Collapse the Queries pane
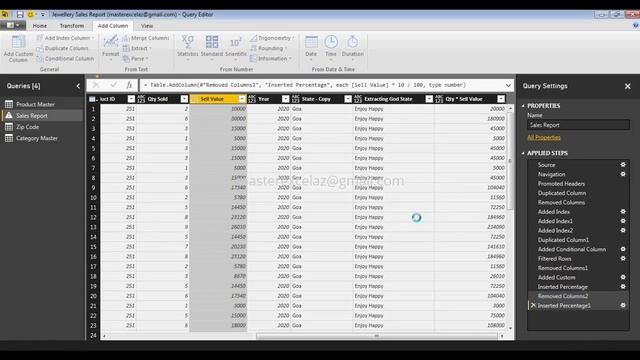This screenshot has width=640, height=360. click(x=78, y=86)
